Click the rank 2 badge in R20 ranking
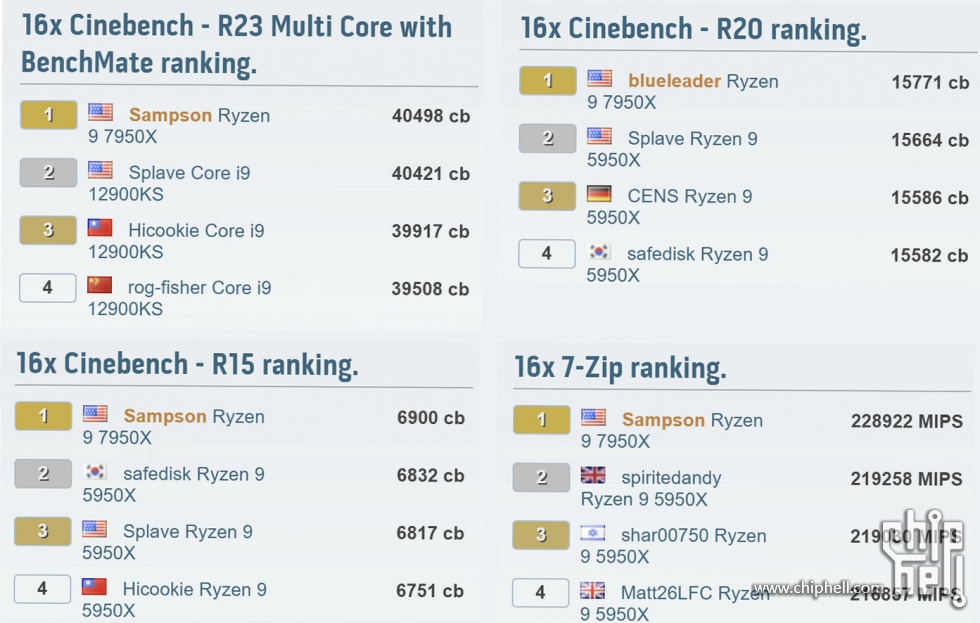This screenshot has height=623, width=980. (548, 138)
